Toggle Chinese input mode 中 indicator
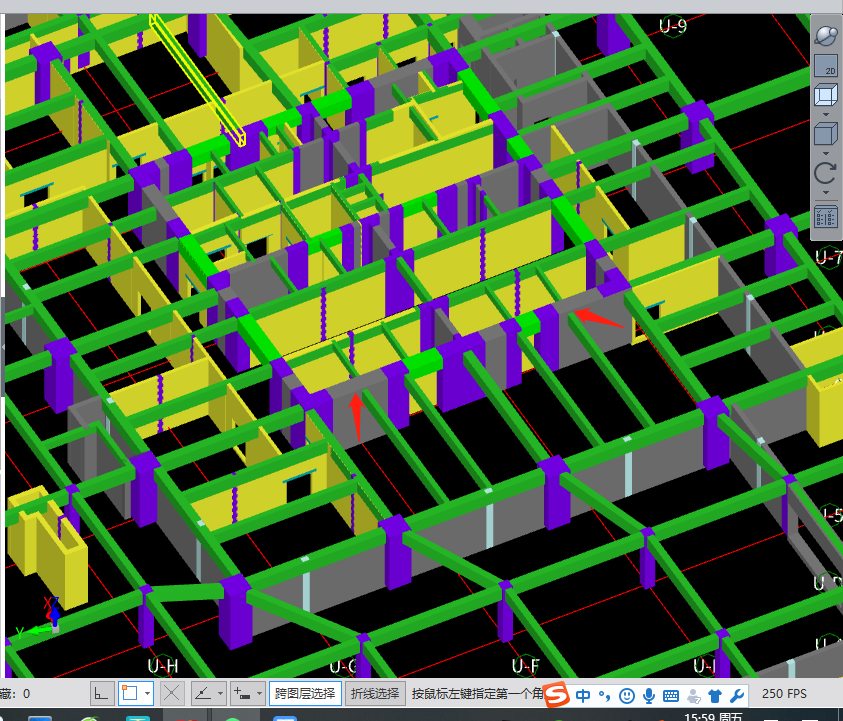Viewport: 843px width, 721px height. tap(583, 696)
